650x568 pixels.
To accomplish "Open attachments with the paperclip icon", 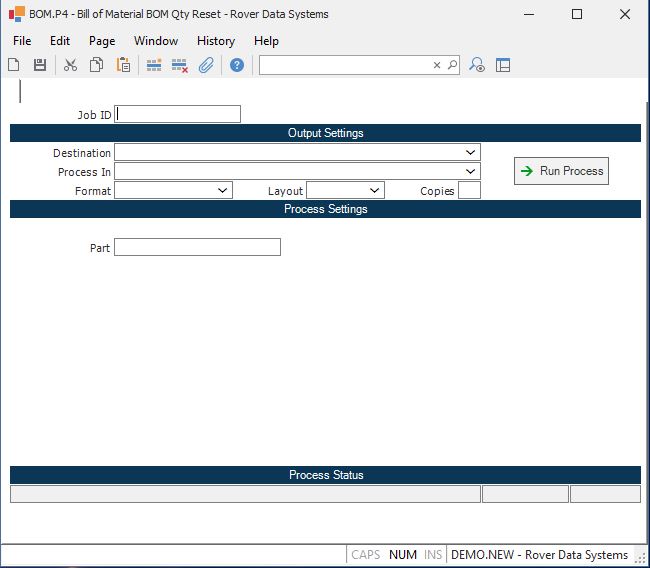I will tap(206, 65).
